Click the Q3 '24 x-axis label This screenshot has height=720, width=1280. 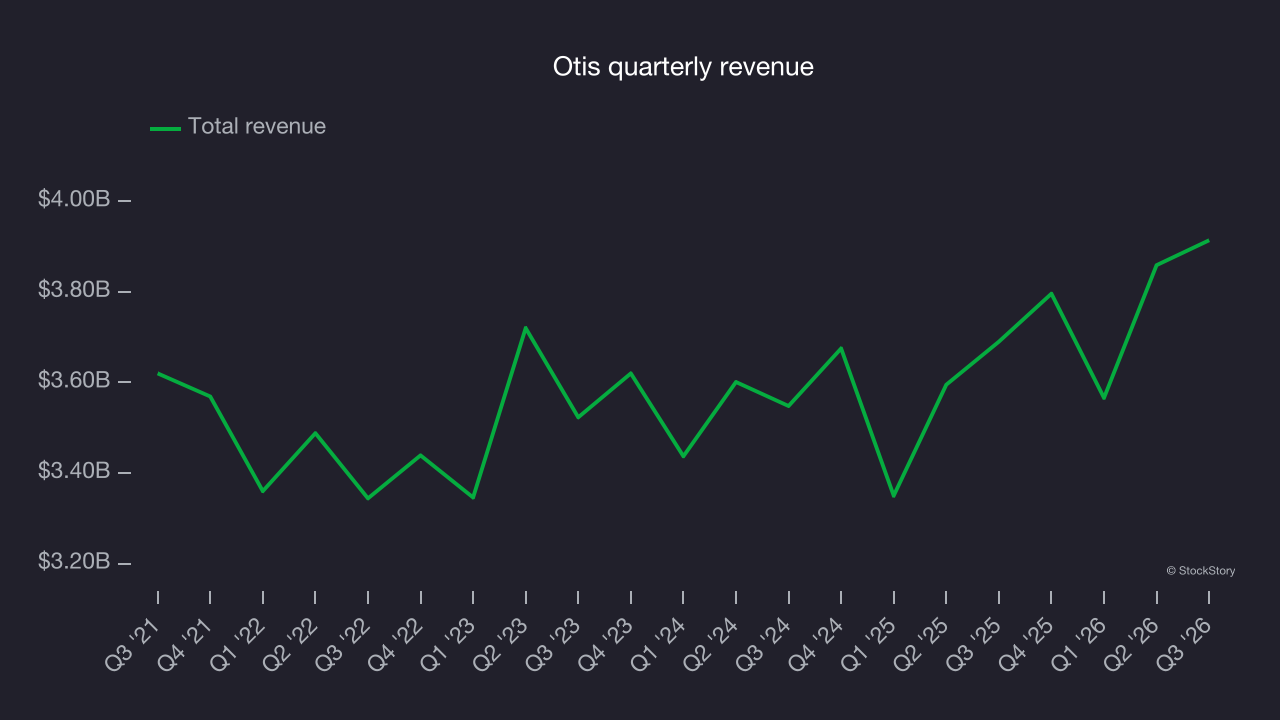click(x=763, y=643)
